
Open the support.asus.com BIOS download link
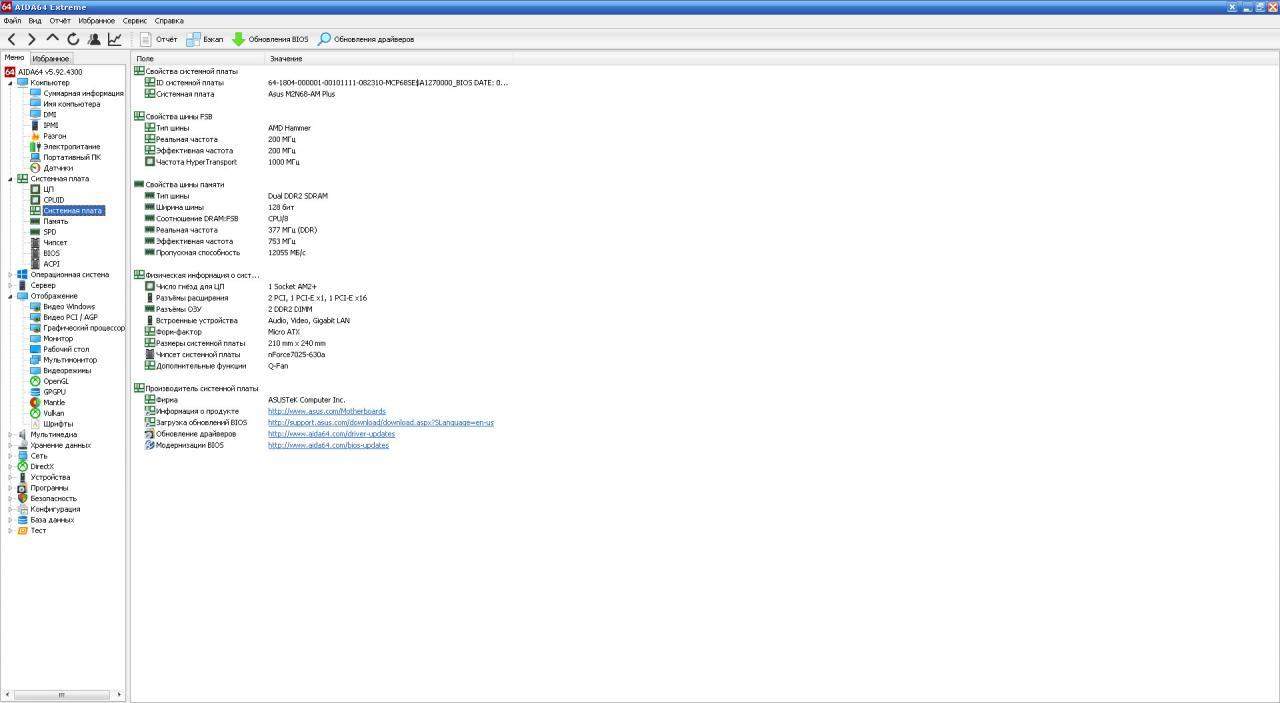click(381, 422)
